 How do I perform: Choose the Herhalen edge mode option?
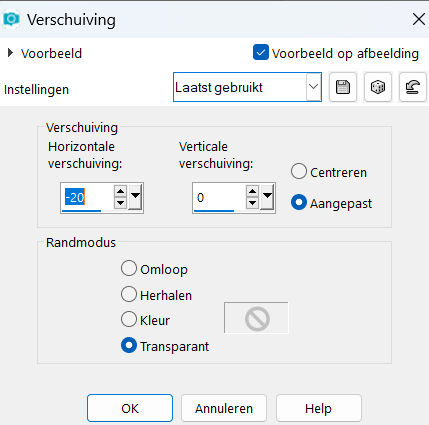[x=129, y=294]
